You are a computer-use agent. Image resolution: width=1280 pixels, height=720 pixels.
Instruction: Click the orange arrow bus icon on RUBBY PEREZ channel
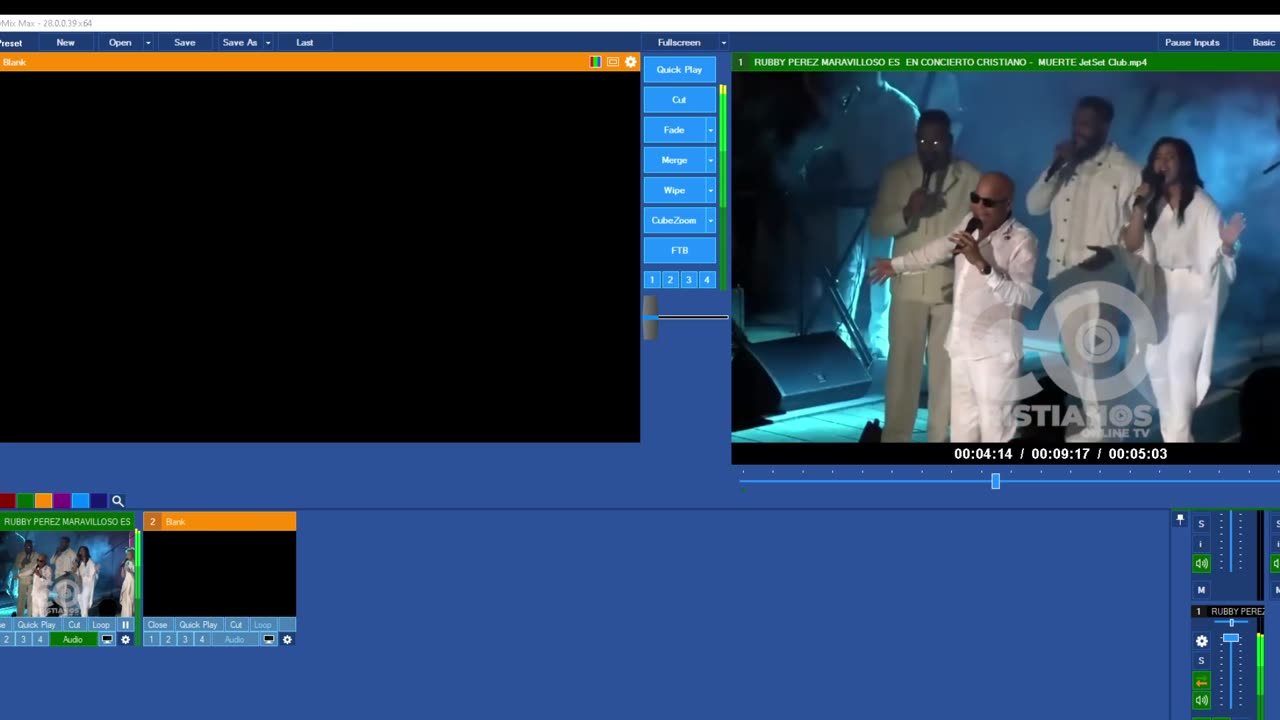click(x=1201, y=681)
